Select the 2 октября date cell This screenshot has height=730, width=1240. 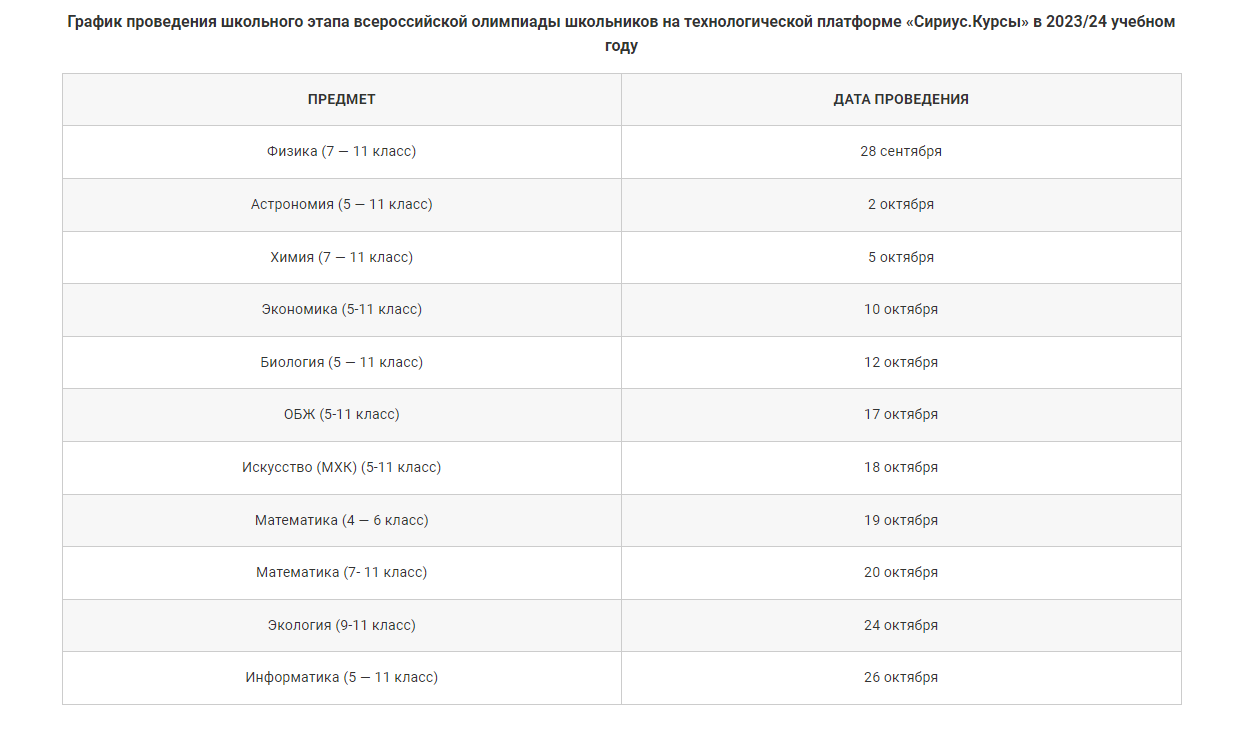tap(901, 204)
